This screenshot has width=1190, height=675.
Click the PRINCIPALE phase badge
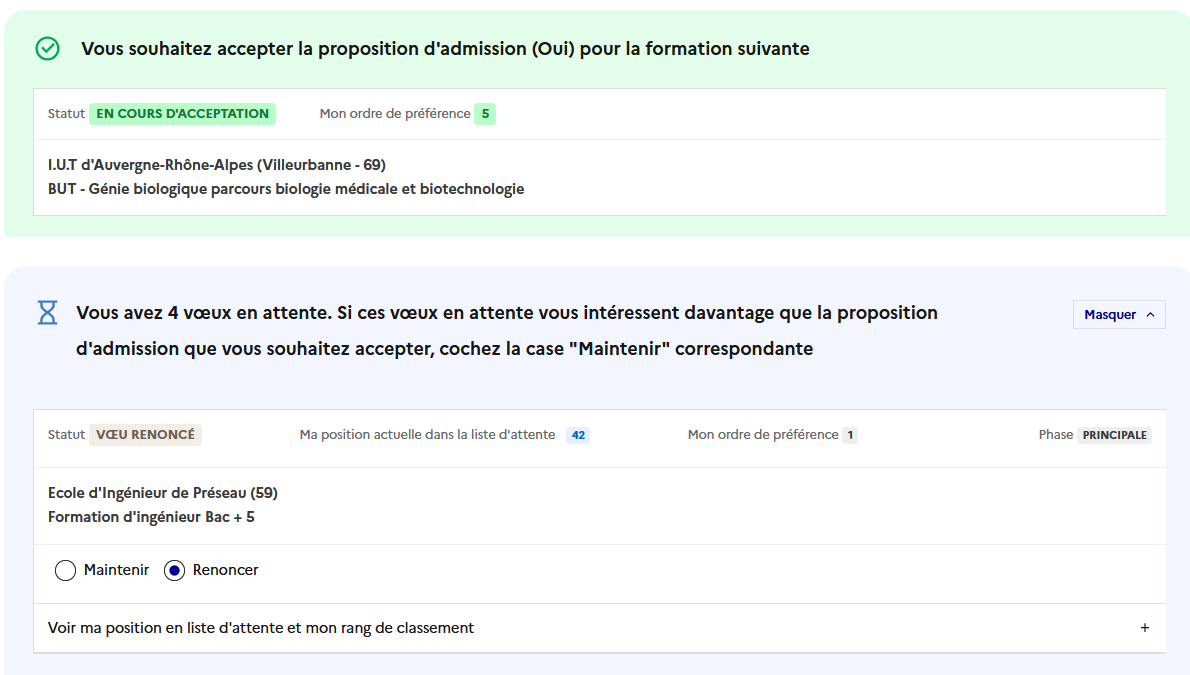point(1114,435)
